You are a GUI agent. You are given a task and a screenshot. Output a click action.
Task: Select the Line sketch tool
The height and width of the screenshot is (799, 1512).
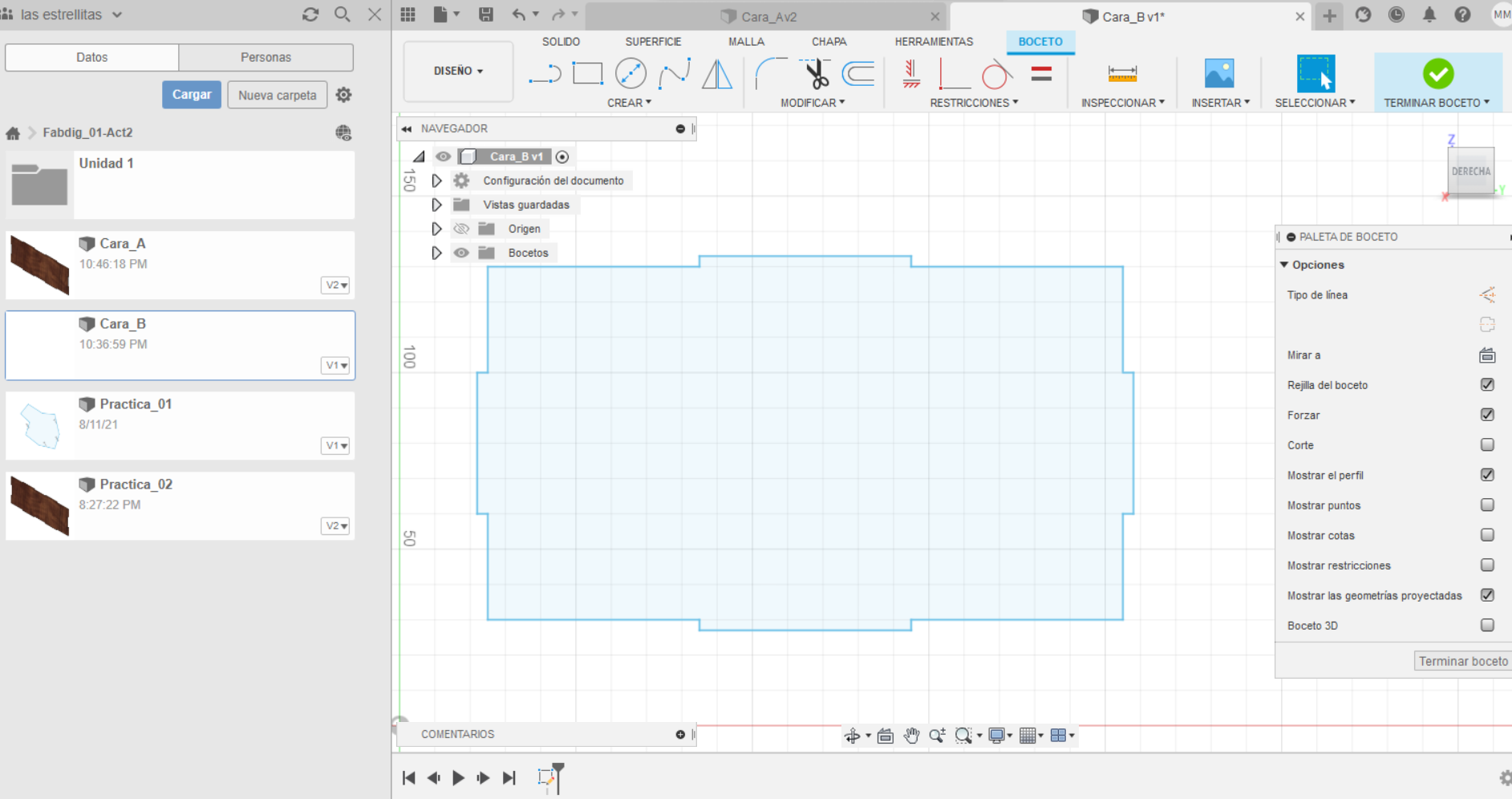pyautogui.click(x=545, y=75)
